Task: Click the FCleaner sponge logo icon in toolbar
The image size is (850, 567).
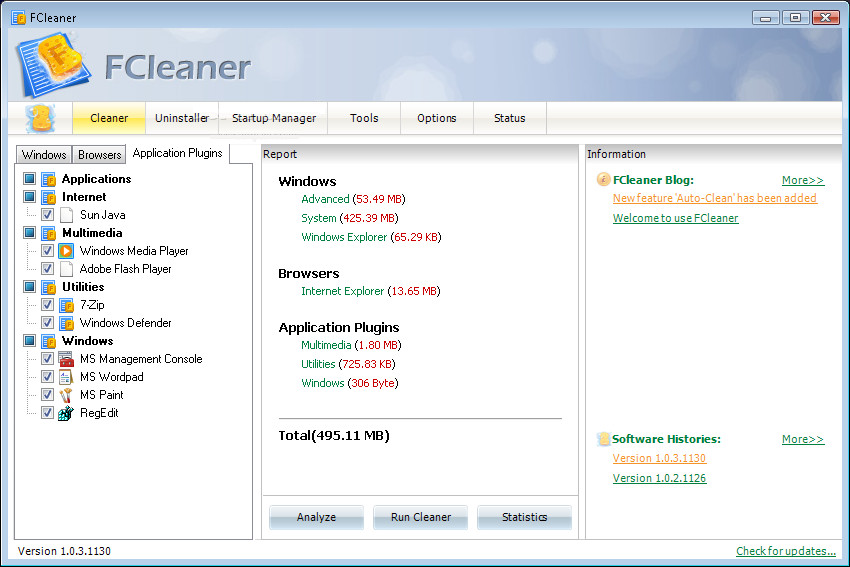Action: (x=41, y=118)
